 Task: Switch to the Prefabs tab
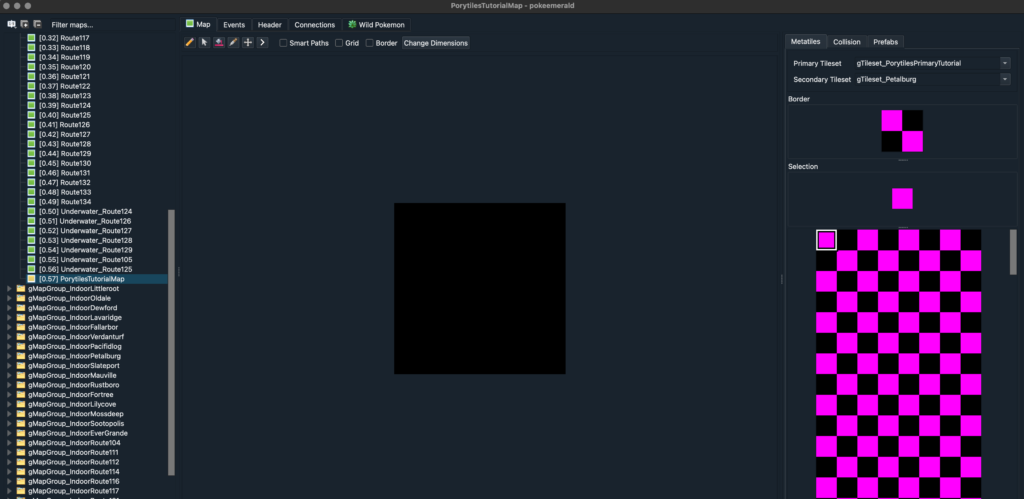coord(886,42)
